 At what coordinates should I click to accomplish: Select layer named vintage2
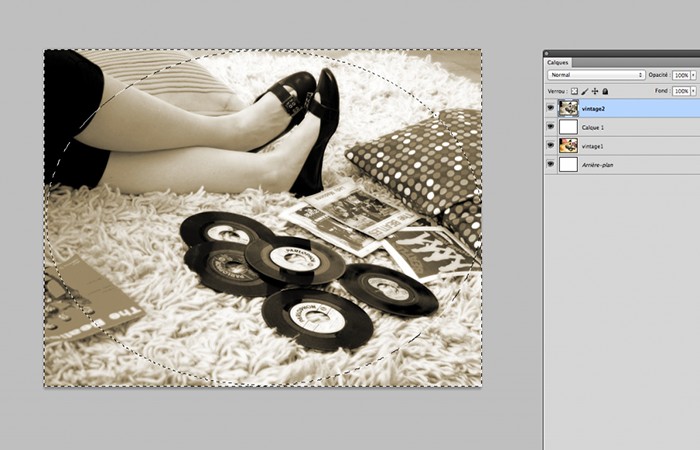coord(593,108)
